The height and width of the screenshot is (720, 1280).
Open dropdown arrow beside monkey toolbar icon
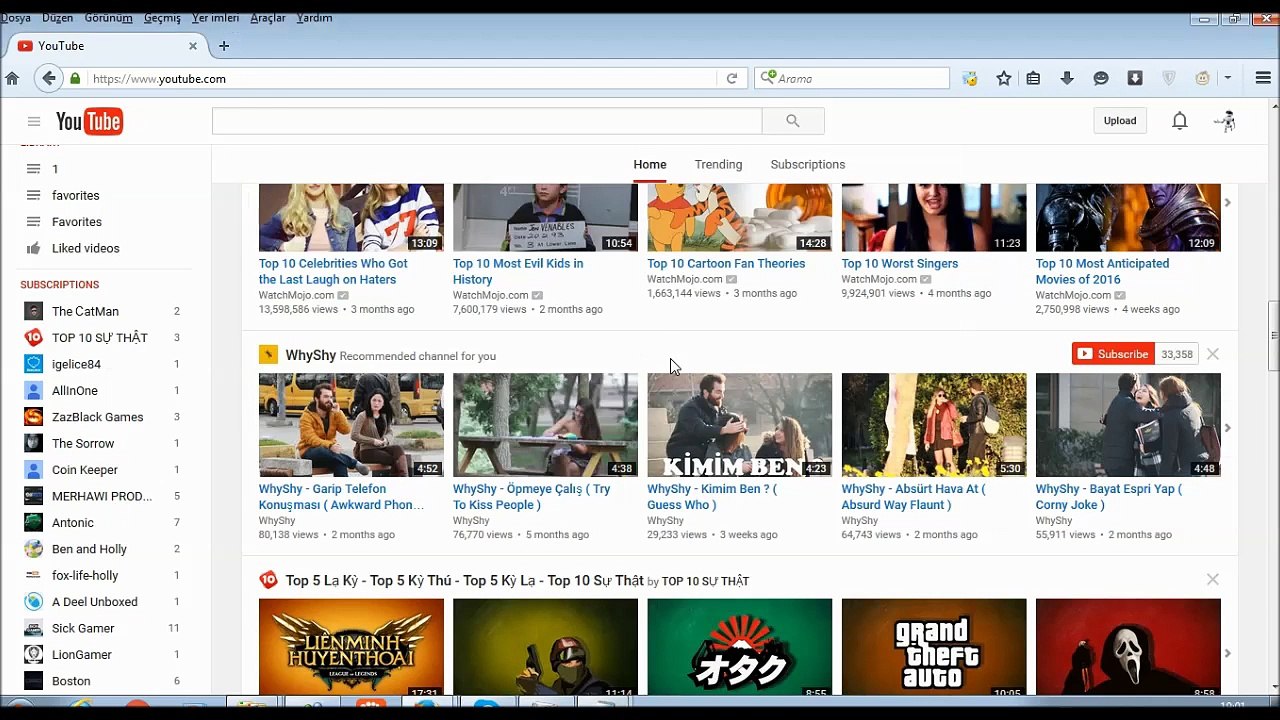pos(1227,78)
